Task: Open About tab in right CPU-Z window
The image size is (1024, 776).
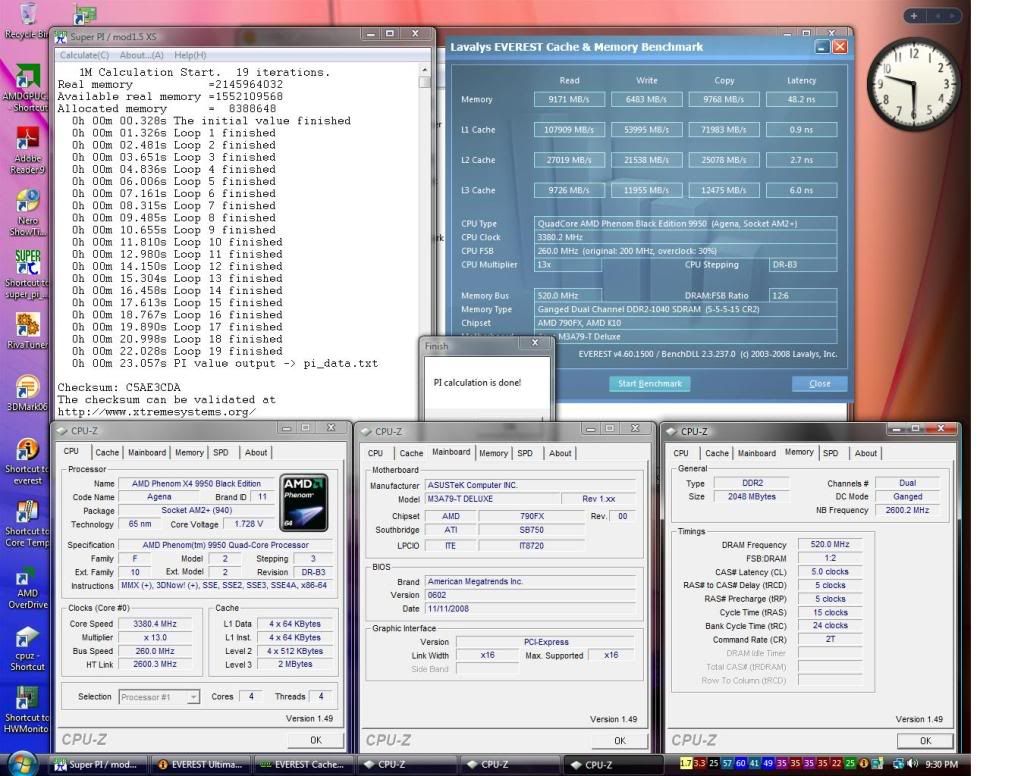Action: tap(866, 453)
